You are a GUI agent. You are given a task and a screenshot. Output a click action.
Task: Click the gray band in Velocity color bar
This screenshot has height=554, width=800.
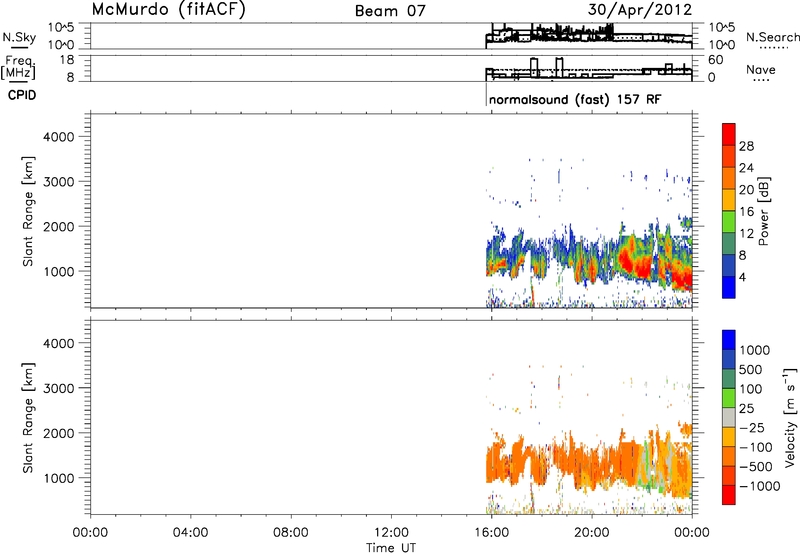pos(729,417)
